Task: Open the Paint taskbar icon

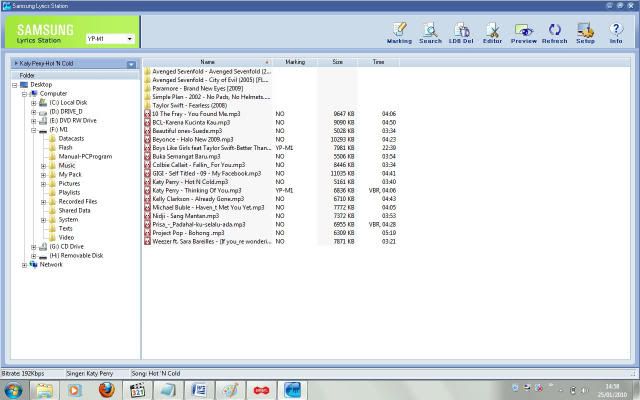Action: point(230,390)
